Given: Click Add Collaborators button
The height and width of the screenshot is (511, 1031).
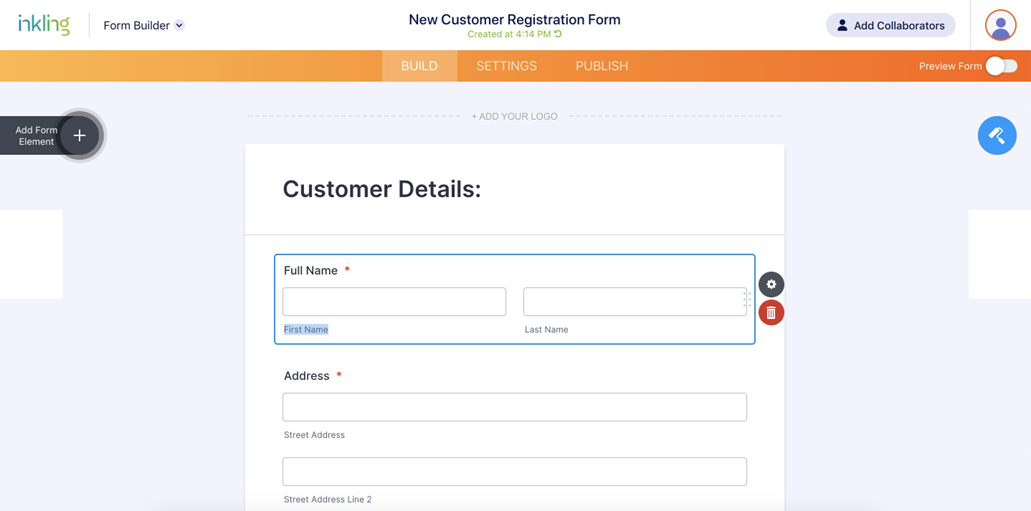Looking at the screenshot, I should 890,25.
